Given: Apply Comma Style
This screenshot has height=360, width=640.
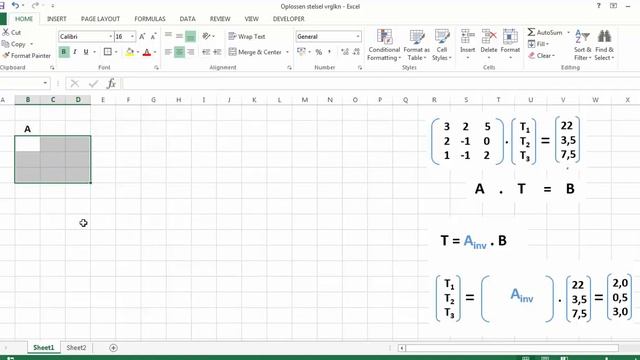Looking at the screenshot, I should [329, 52].
